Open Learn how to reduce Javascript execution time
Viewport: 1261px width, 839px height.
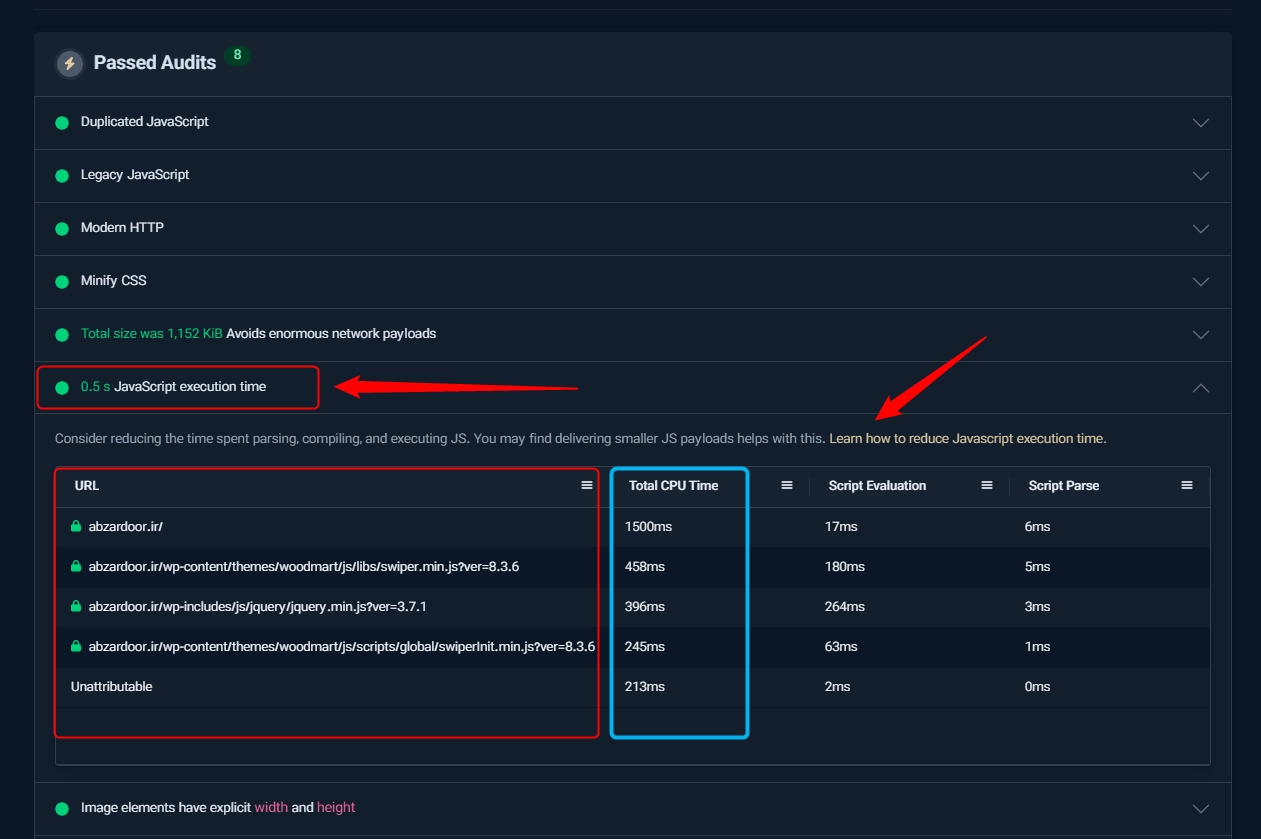click(967, 438)
